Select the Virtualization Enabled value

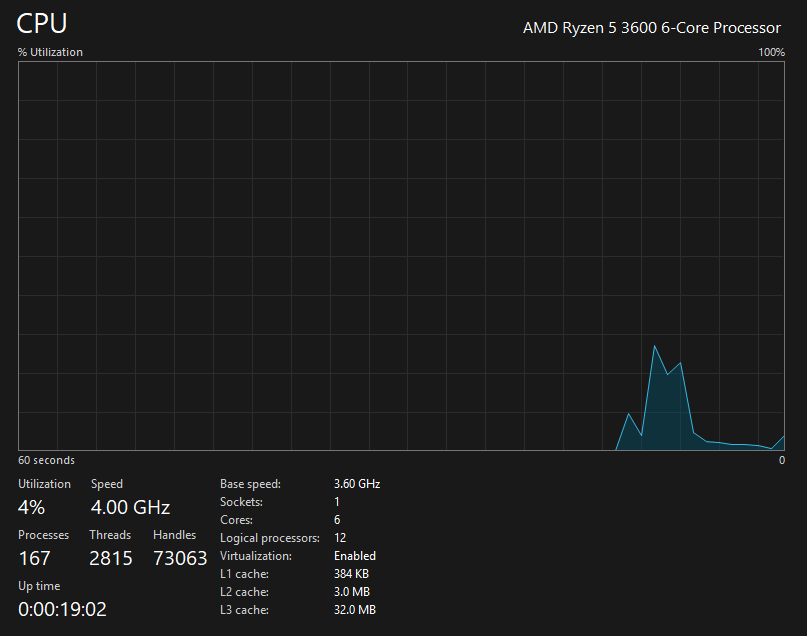[x=355, y=556]
